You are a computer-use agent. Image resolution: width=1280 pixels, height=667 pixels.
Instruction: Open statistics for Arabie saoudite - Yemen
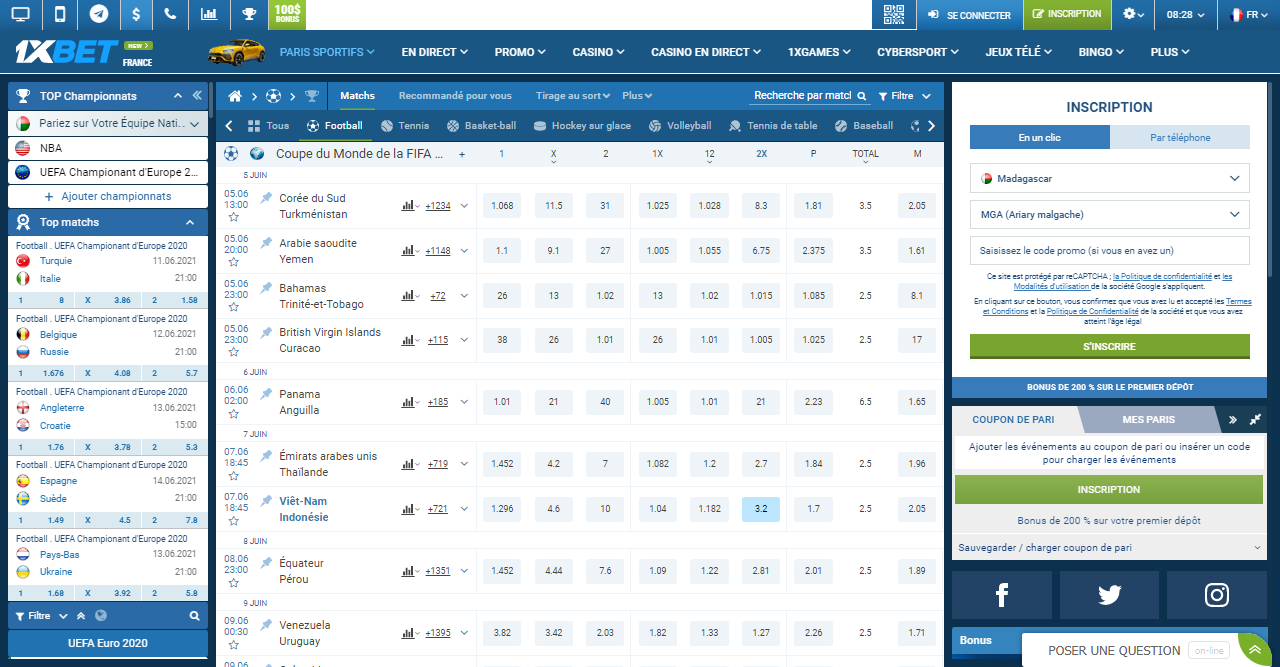click(x=408, y=251)
